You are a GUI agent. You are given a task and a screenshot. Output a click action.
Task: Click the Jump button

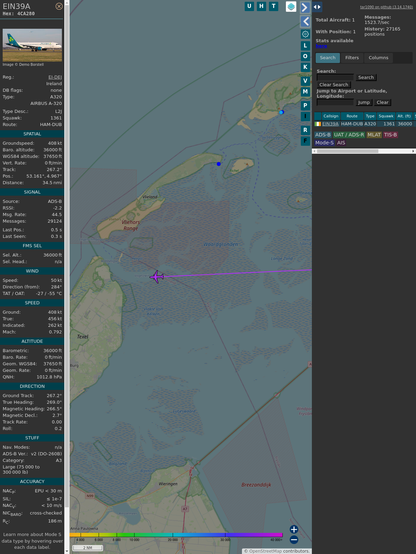[363, 102]
